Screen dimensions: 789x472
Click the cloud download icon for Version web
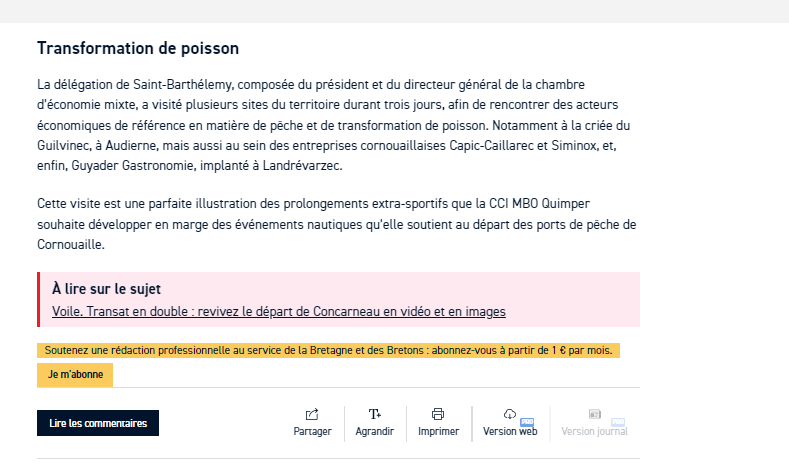coord(509,414)
